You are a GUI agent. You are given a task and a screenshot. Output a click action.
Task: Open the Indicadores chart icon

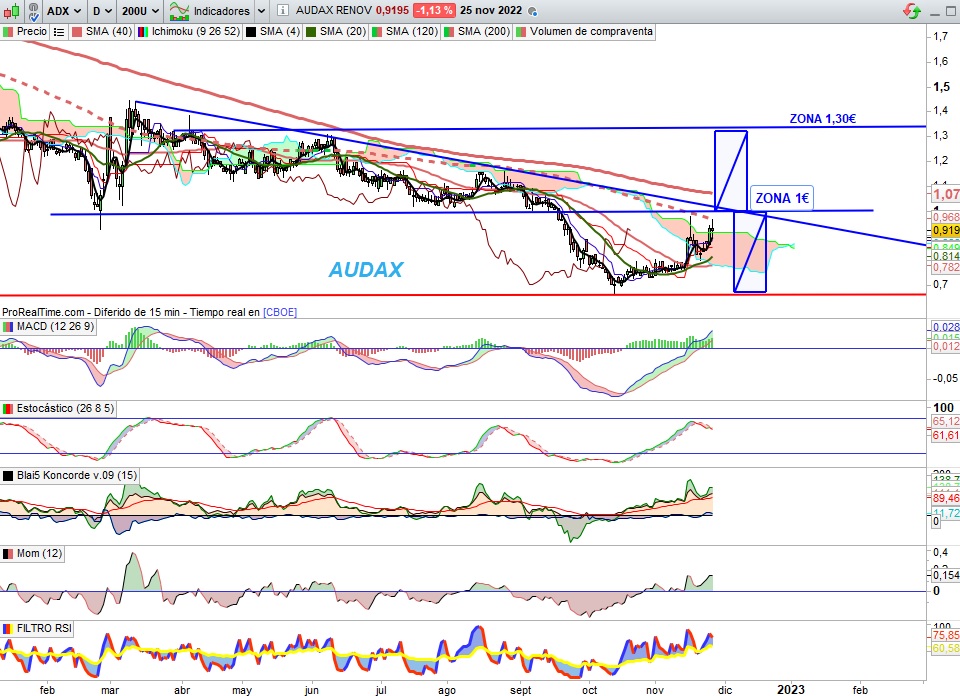[180, 12]
